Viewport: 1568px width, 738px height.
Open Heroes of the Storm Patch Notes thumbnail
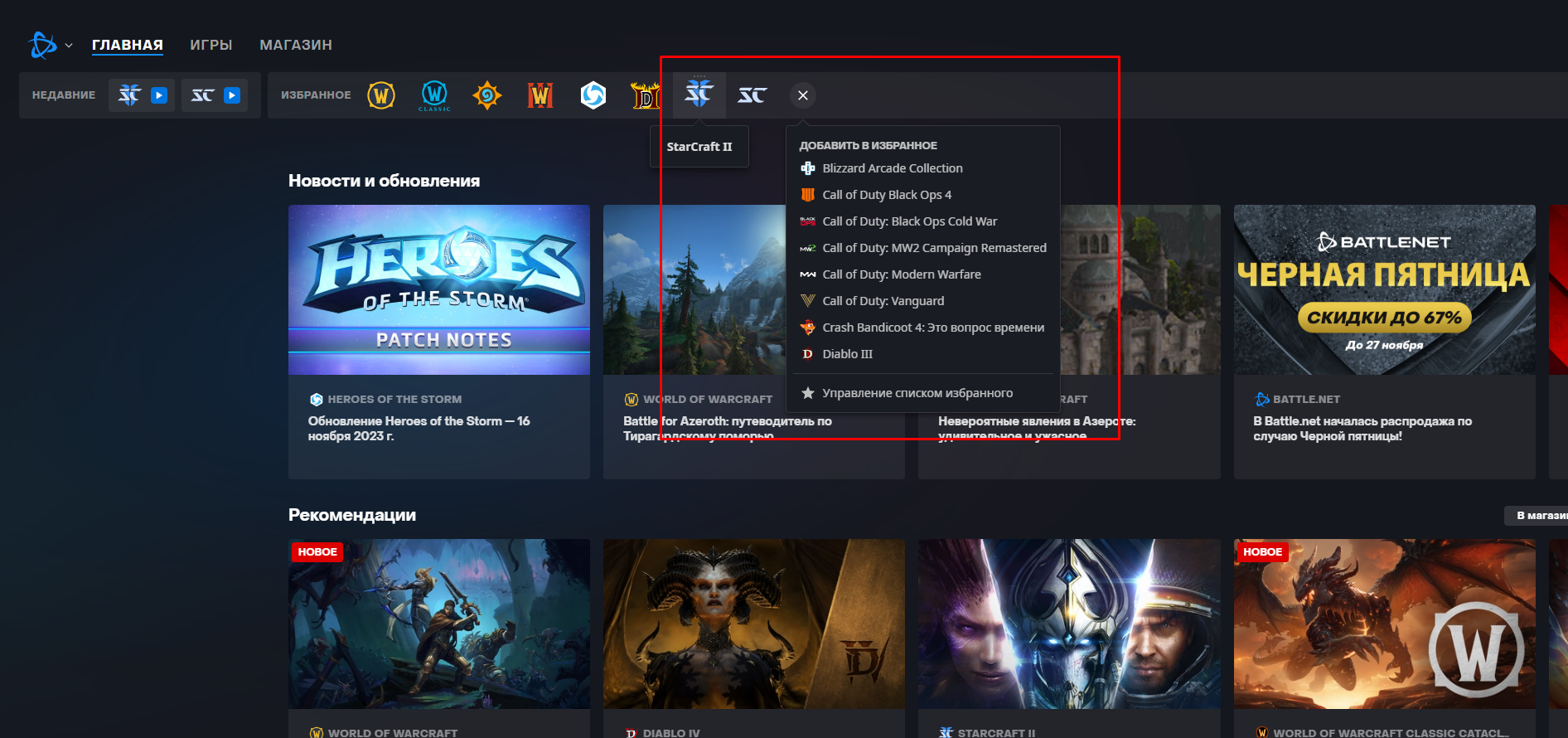pos(439,289)
